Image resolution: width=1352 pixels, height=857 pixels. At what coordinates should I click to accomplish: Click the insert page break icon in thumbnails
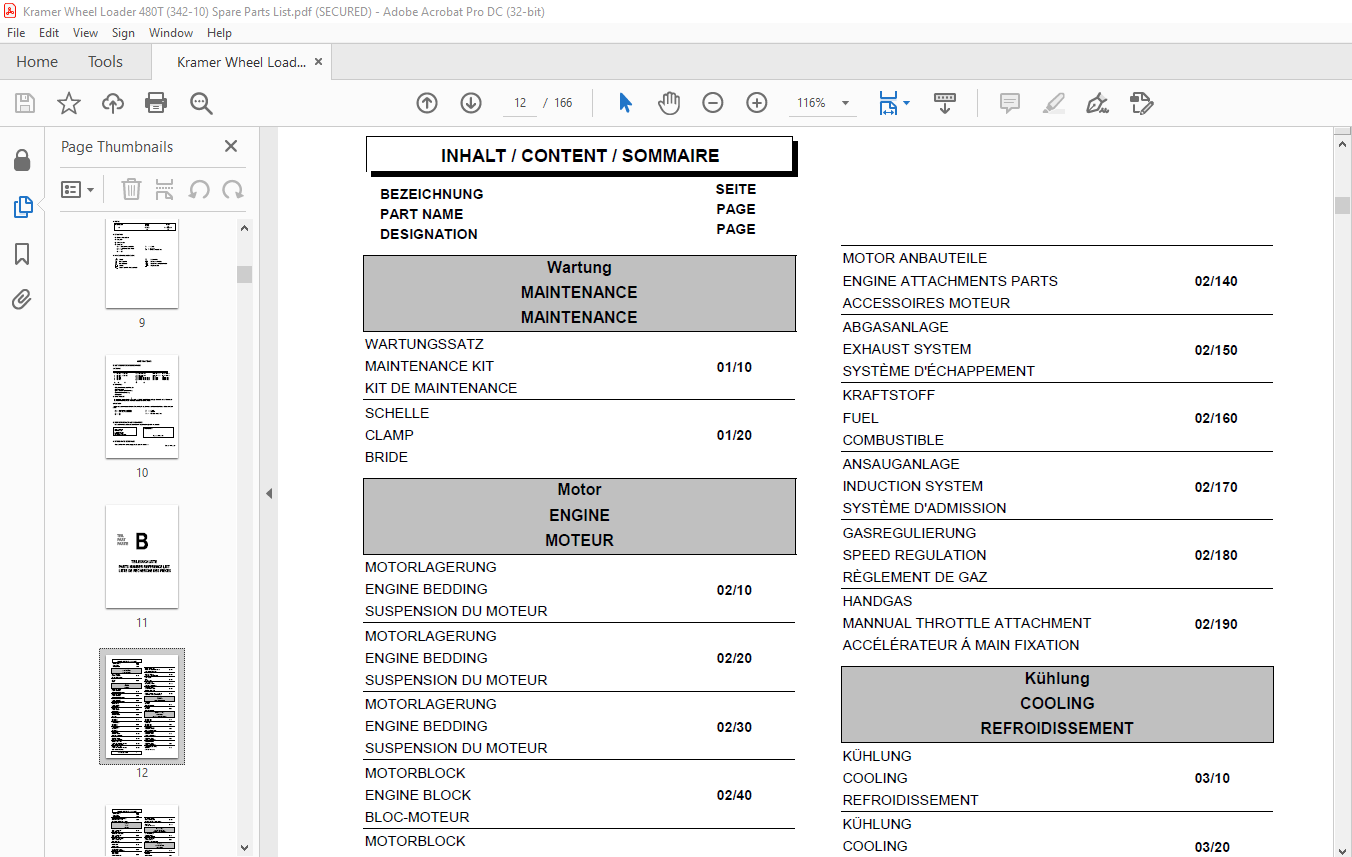coord(165,189)
